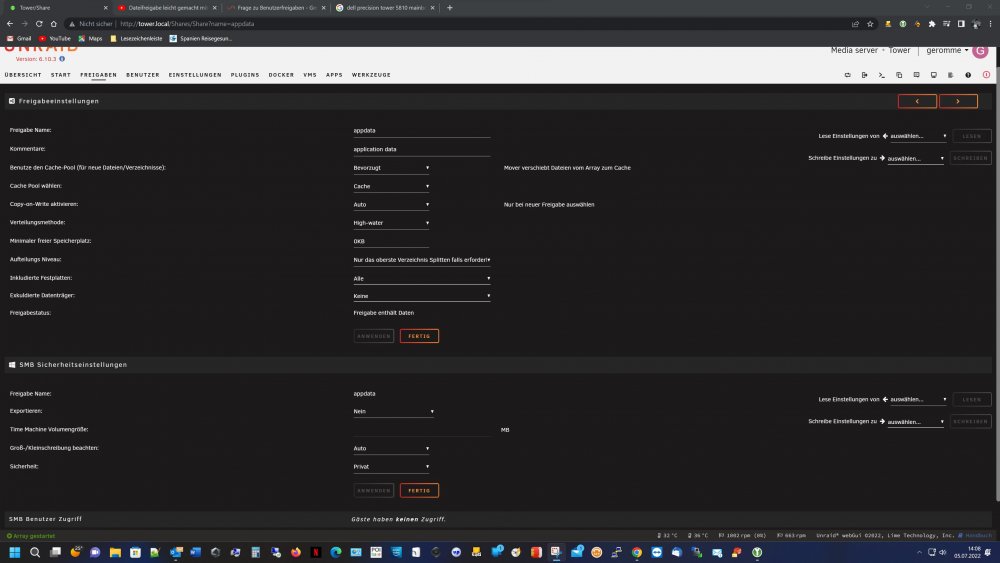The width and height of the screenshot is (1000, 563).
Task: Reload the page
Action: click(39, 24)
